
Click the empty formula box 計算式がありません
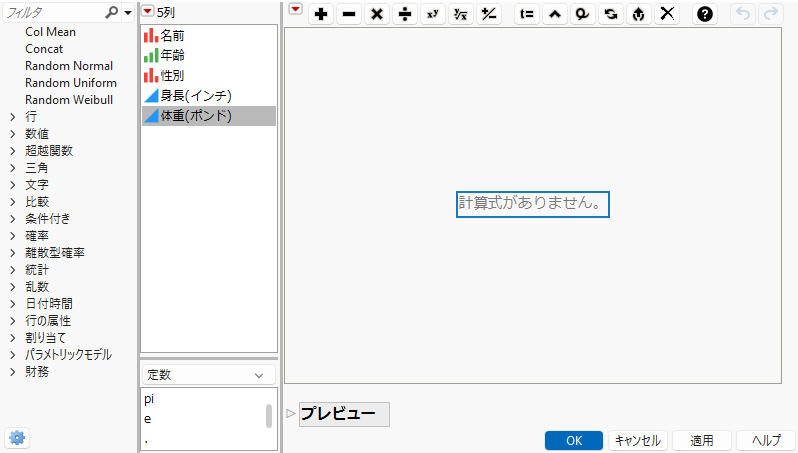point(532,204)
